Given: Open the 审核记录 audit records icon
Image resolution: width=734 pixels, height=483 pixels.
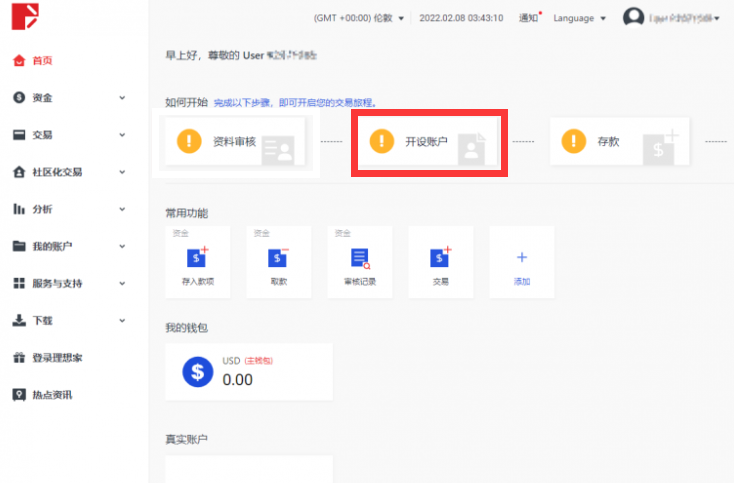Looking at the screenshot, I should pos(359,258).
